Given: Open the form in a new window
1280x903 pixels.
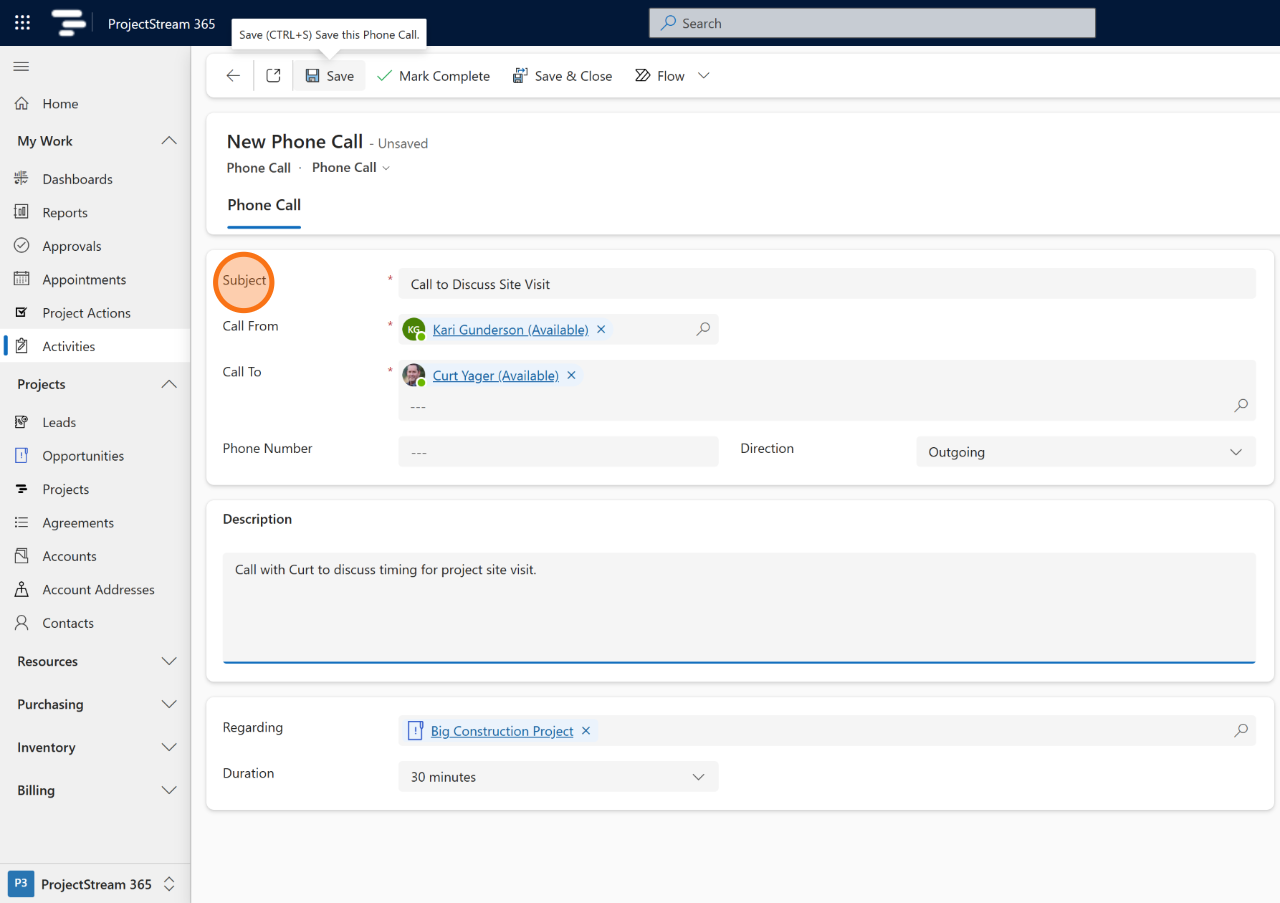Looking at the screenshot, I should click(273, 76).
